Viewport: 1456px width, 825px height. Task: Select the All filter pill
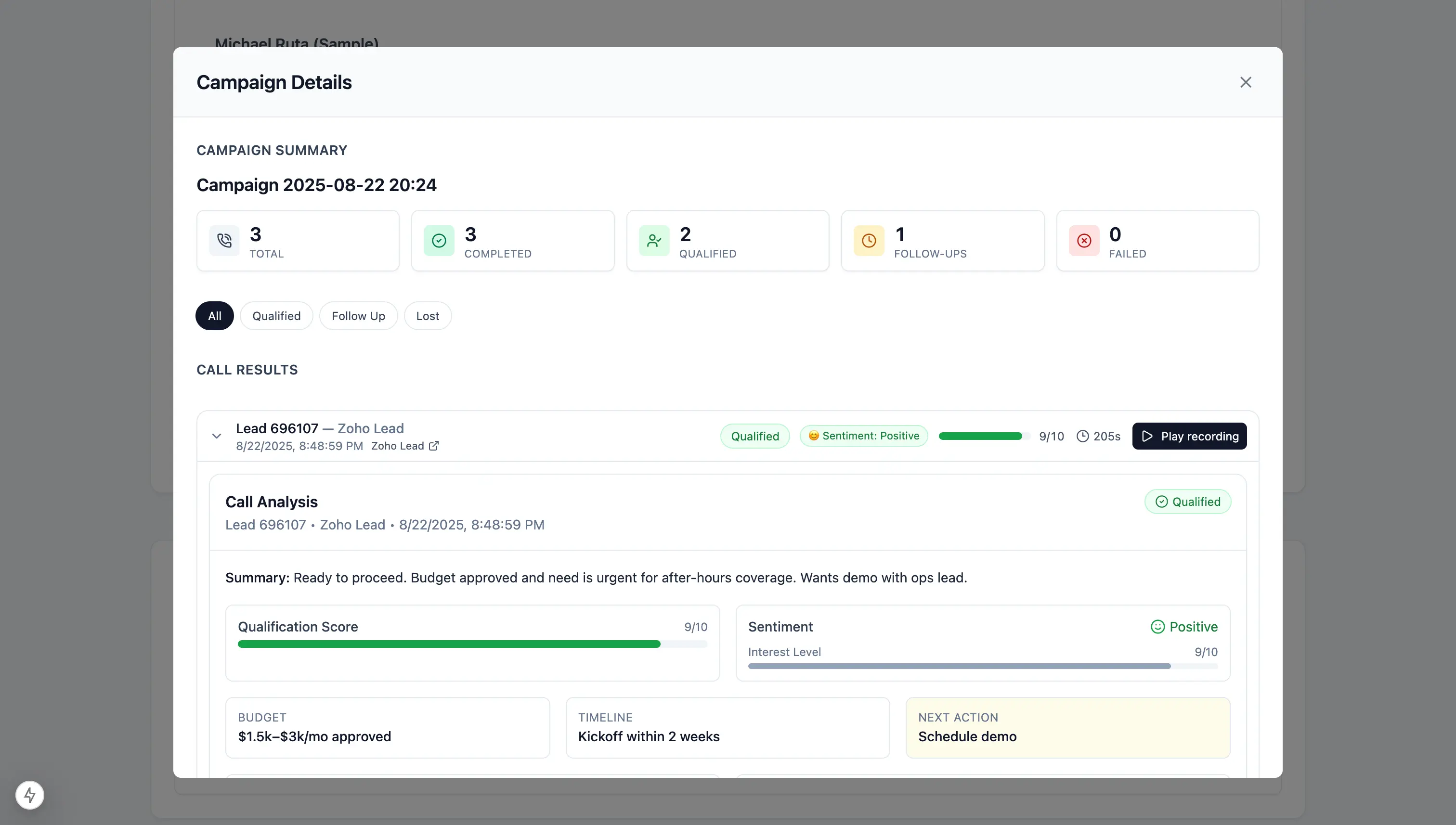(214, 316)
